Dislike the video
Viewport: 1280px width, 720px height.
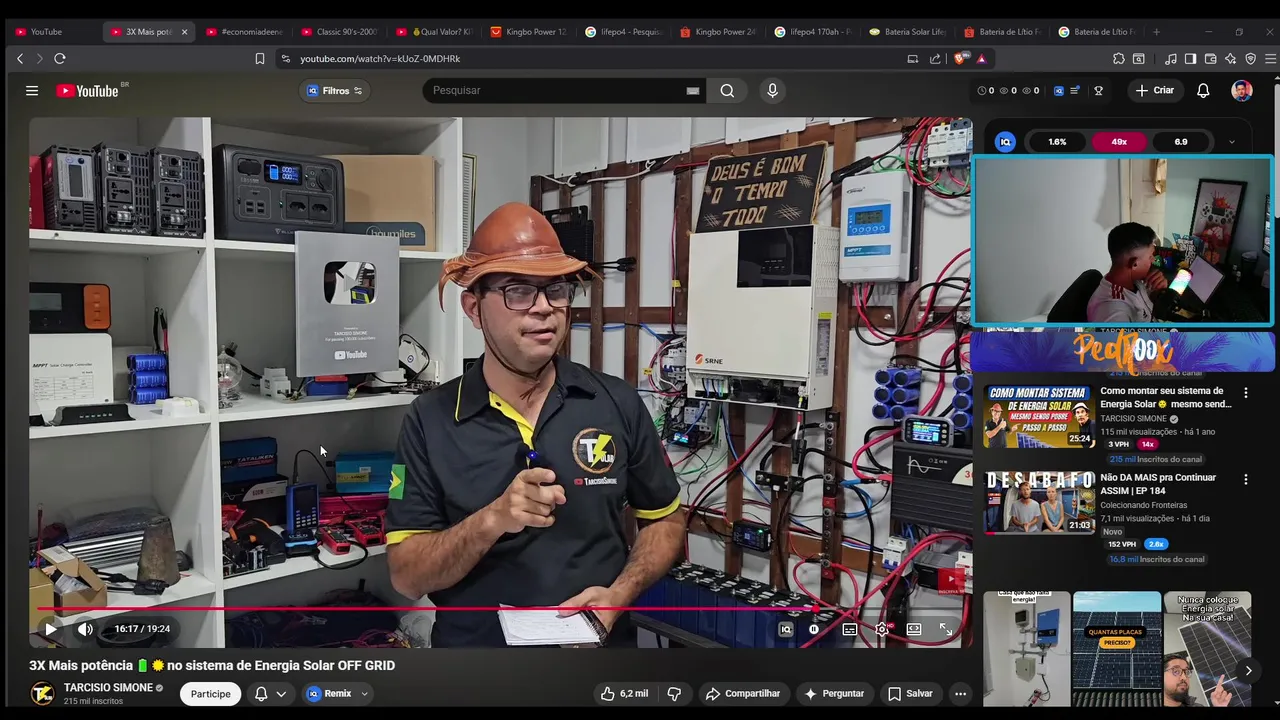tap(674, 693)
